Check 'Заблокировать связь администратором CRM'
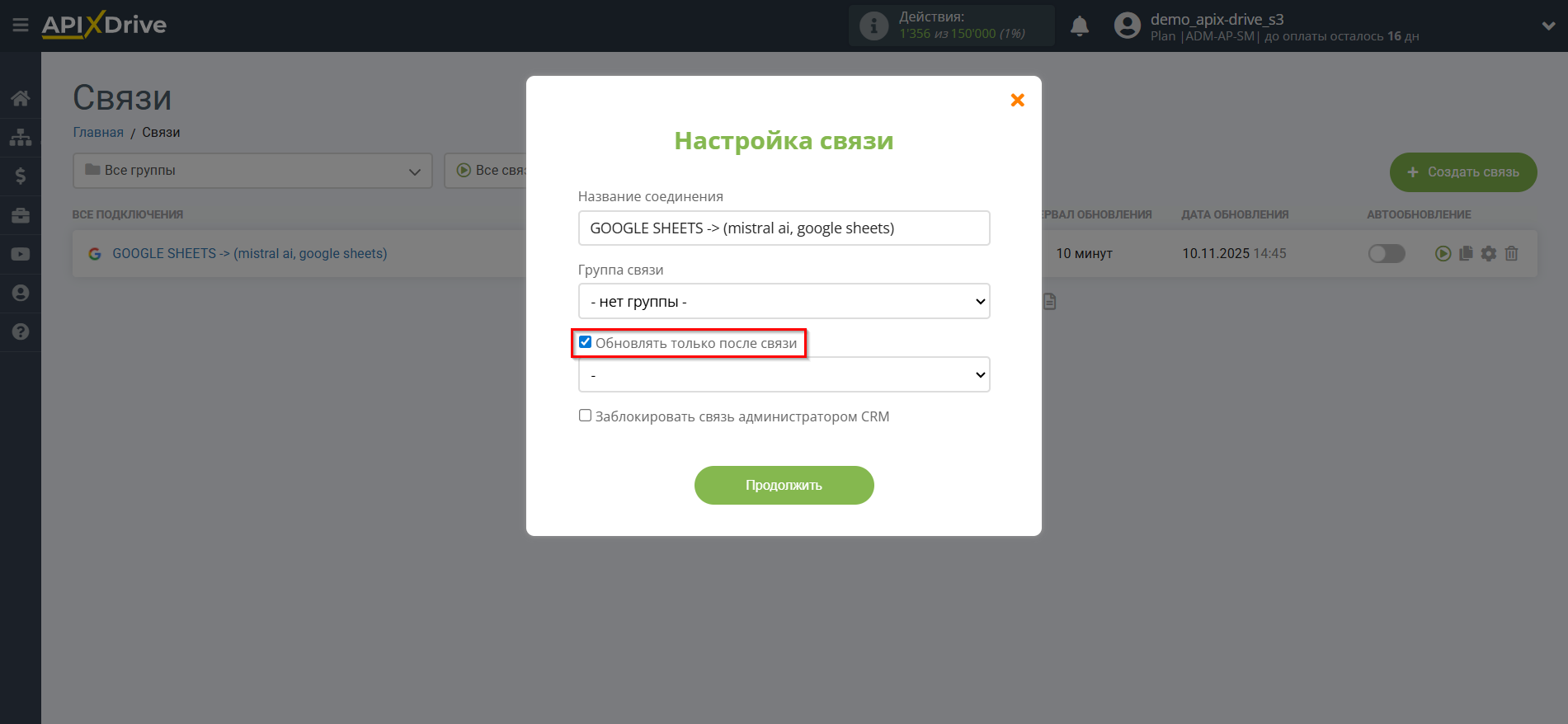The width and height of the screenshot is (1568, 724). 585,416
